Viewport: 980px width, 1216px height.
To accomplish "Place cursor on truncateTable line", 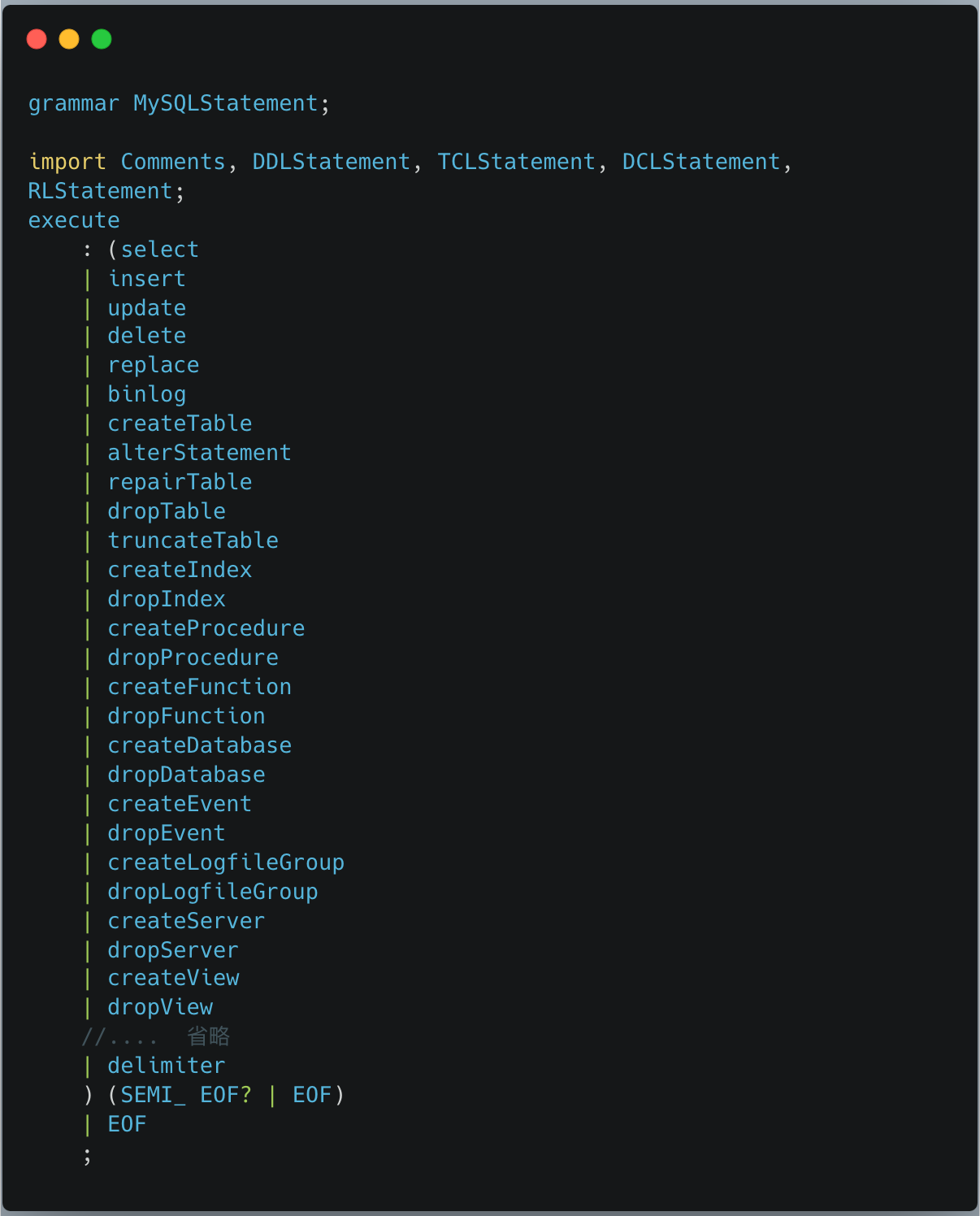I will (x=193, y=541).
